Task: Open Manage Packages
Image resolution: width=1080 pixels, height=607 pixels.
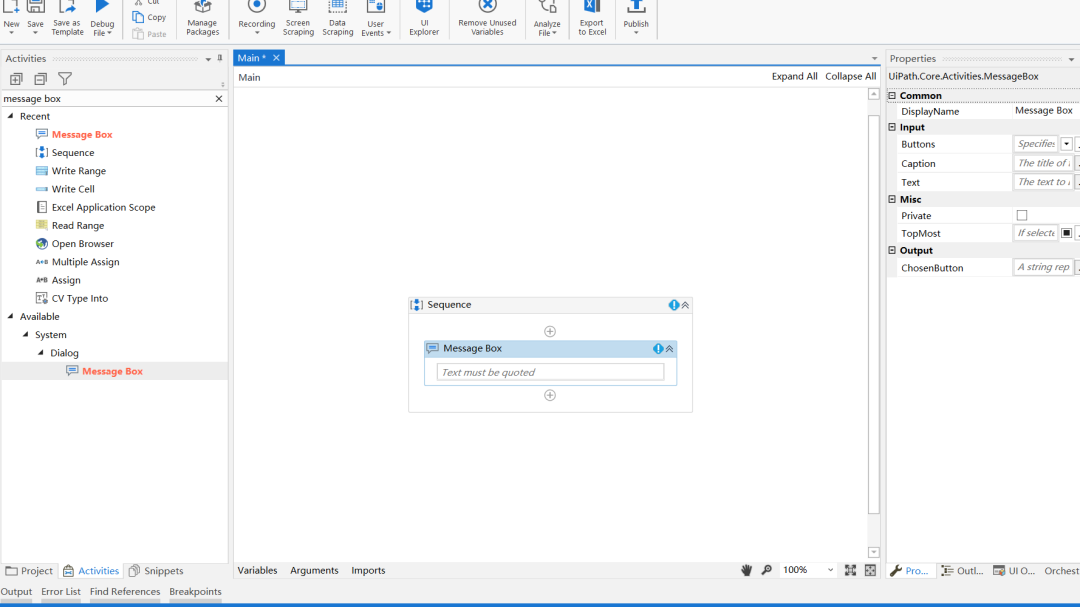Action: pyautogui.click(x=202, y=18)
